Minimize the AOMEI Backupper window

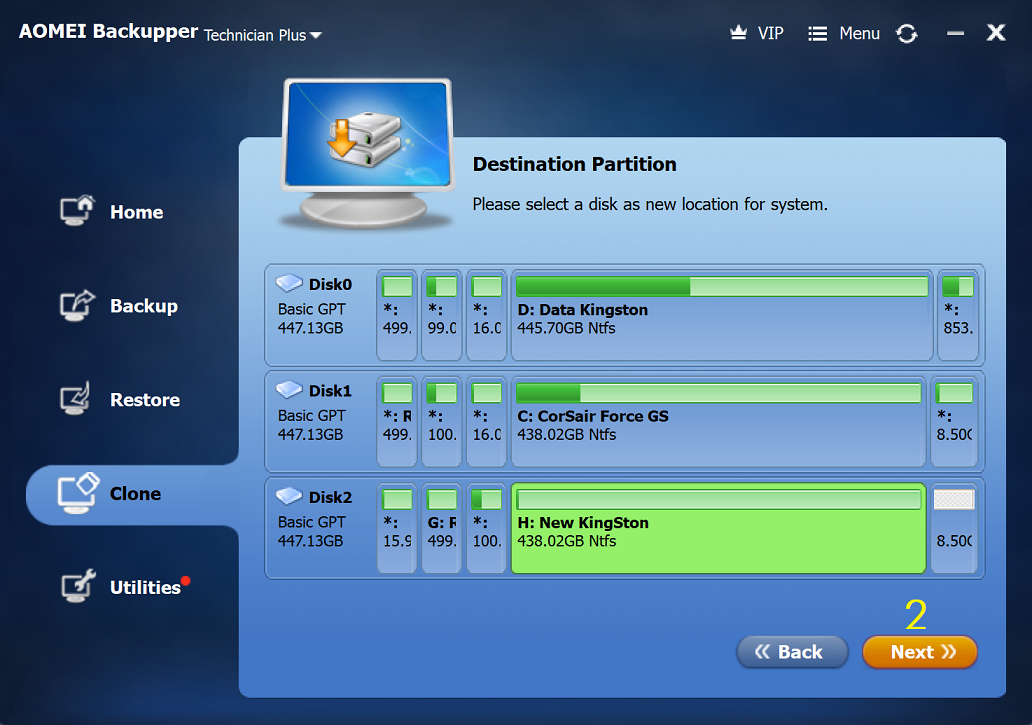(x=955, y=33)
